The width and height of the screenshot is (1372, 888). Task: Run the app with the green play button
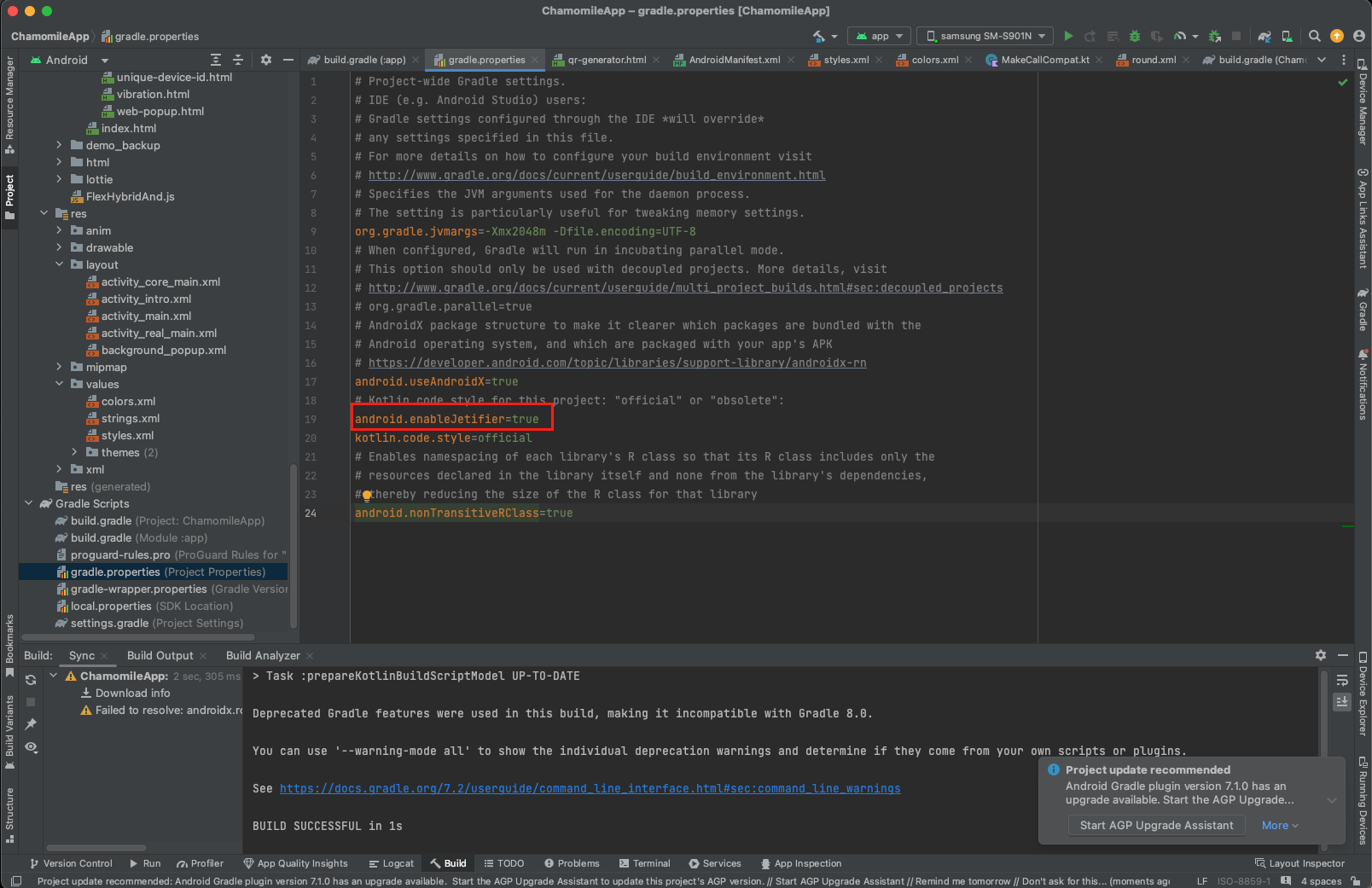point(1068,36)
